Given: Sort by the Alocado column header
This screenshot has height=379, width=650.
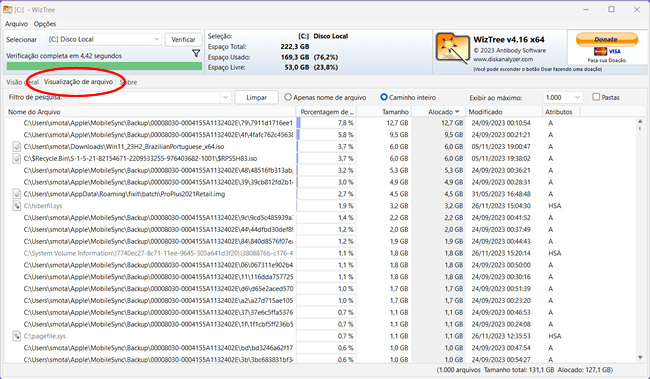Looking at the screenshot, I should click(x=439, y=112).
